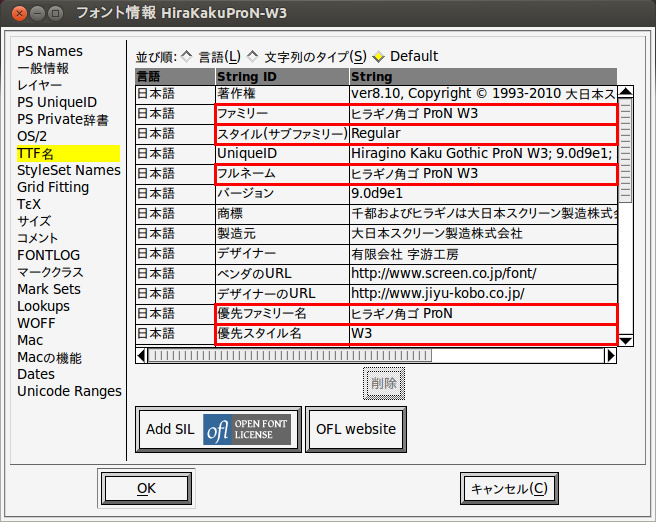Click the horizontal scroll right arrow
The image size is (656, 522).
coord(610,356)
